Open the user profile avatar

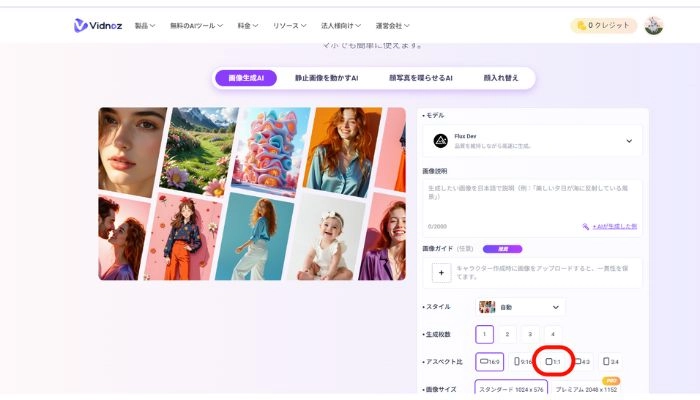(x=653, y=25)
